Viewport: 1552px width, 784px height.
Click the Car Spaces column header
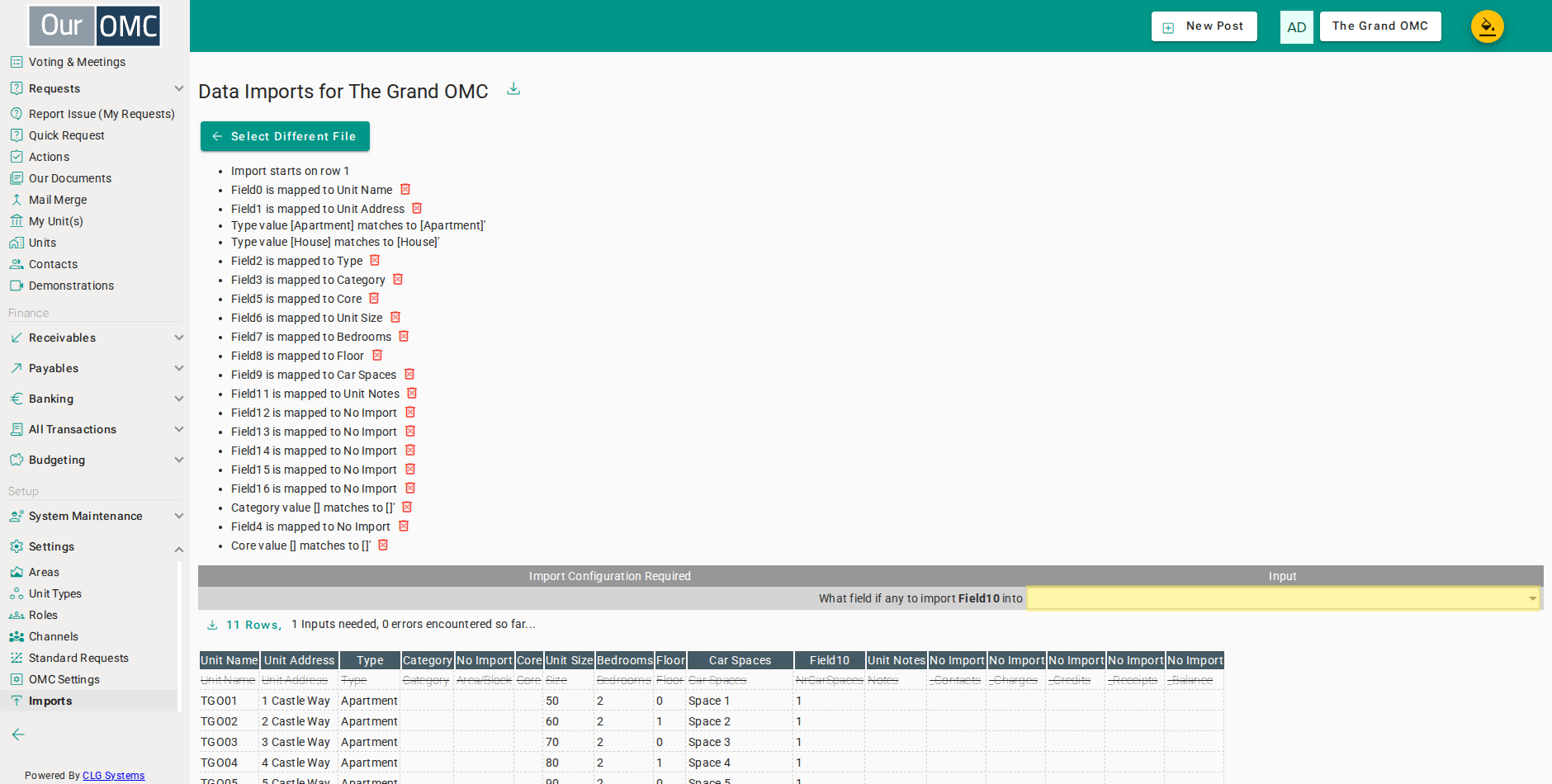point(740,660)
